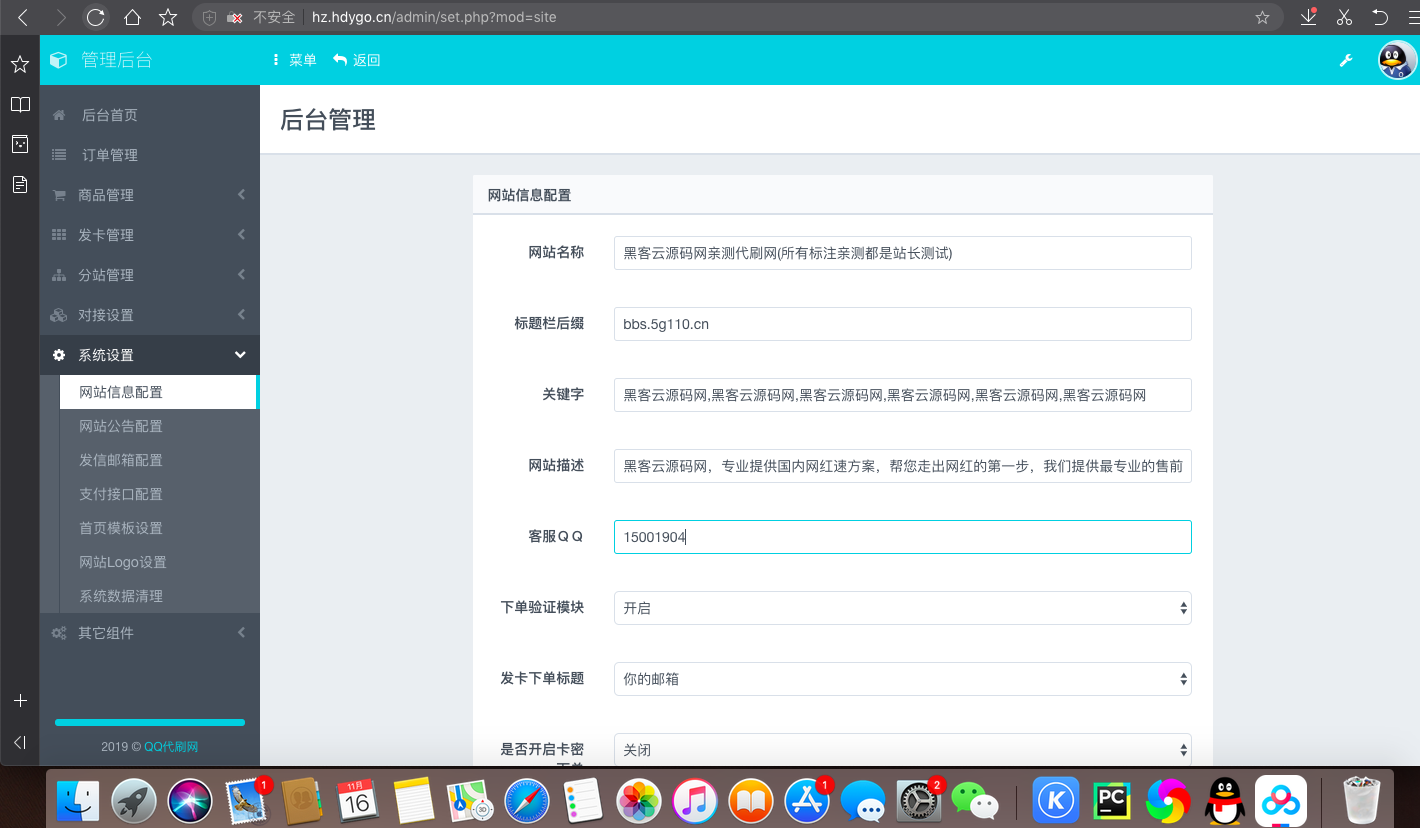Open PyCharm from the dock
The width and height of the screenshot is (1420, 828).
(x=1111, y=800)
